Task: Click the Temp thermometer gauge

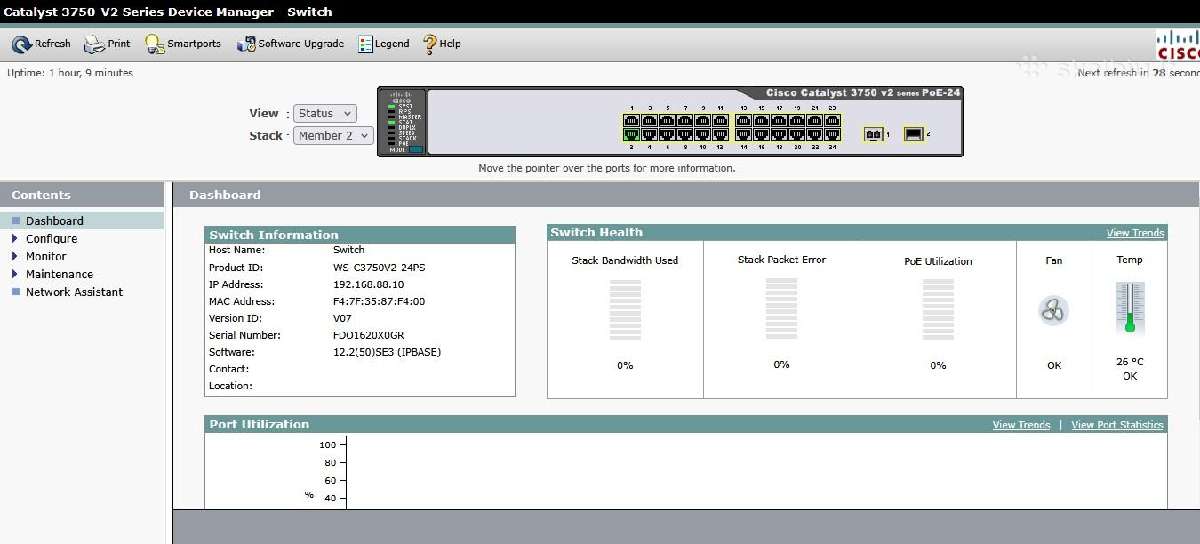Action: coord(1130,308)
